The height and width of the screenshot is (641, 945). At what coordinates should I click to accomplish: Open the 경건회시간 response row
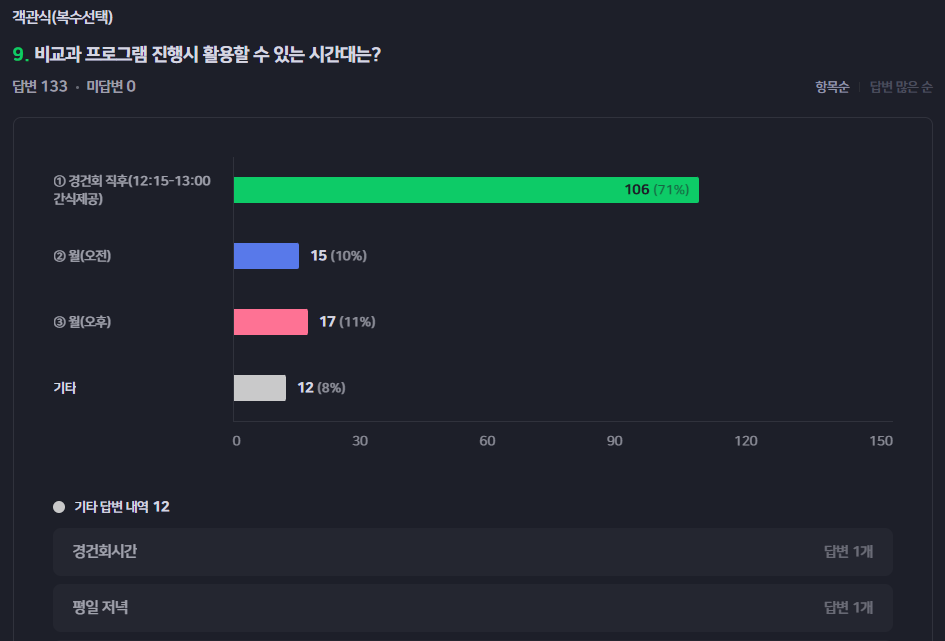pyautogui.click(x=472, y=552)
